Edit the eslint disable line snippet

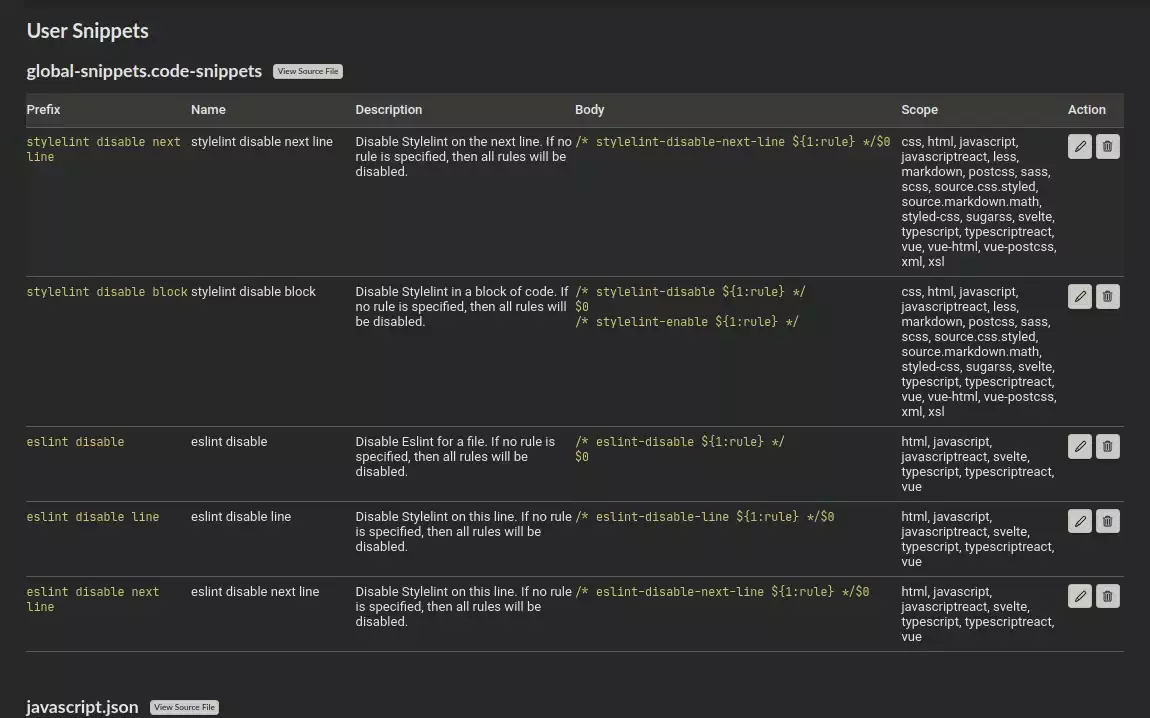point(1080,521)
